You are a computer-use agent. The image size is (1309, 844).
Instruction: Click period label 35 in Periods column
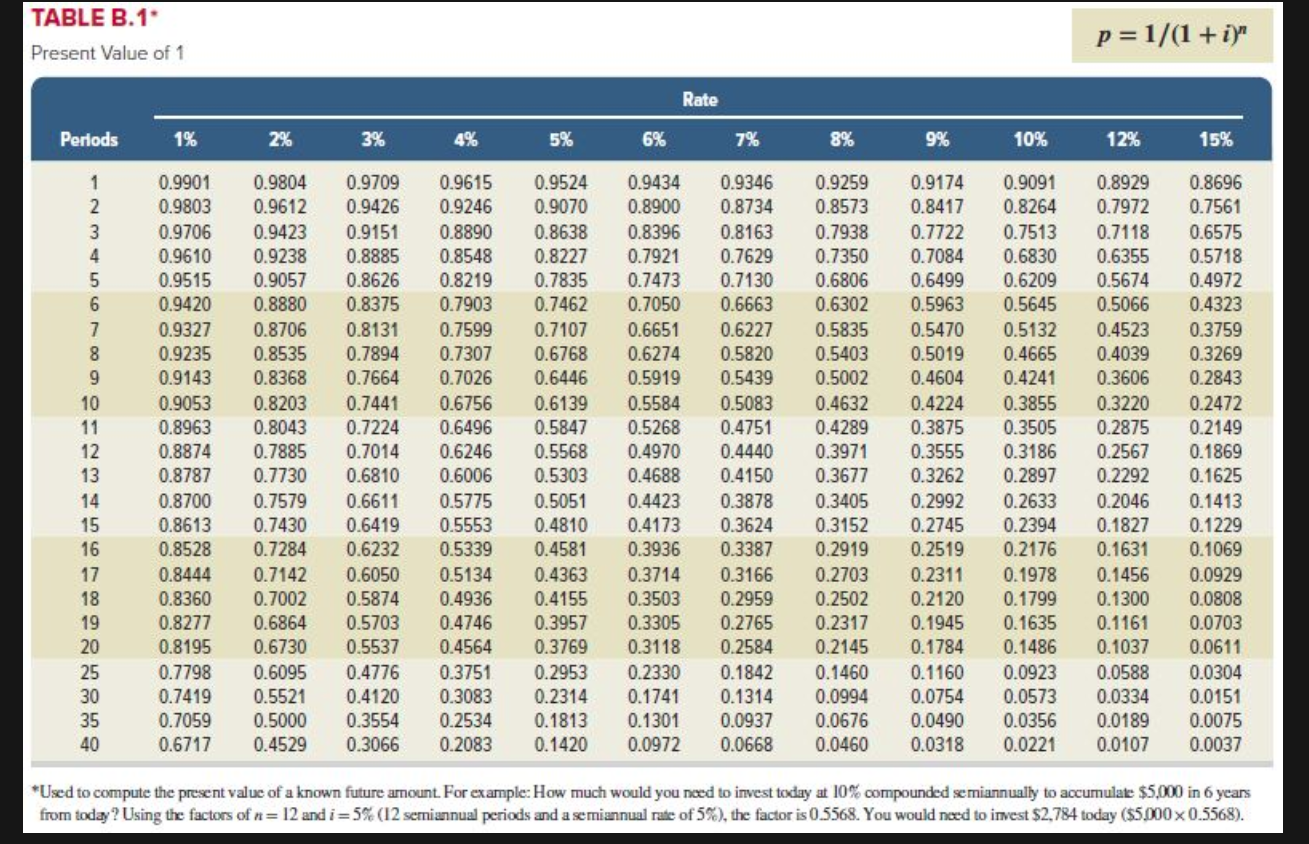click(x=90, y=721)
